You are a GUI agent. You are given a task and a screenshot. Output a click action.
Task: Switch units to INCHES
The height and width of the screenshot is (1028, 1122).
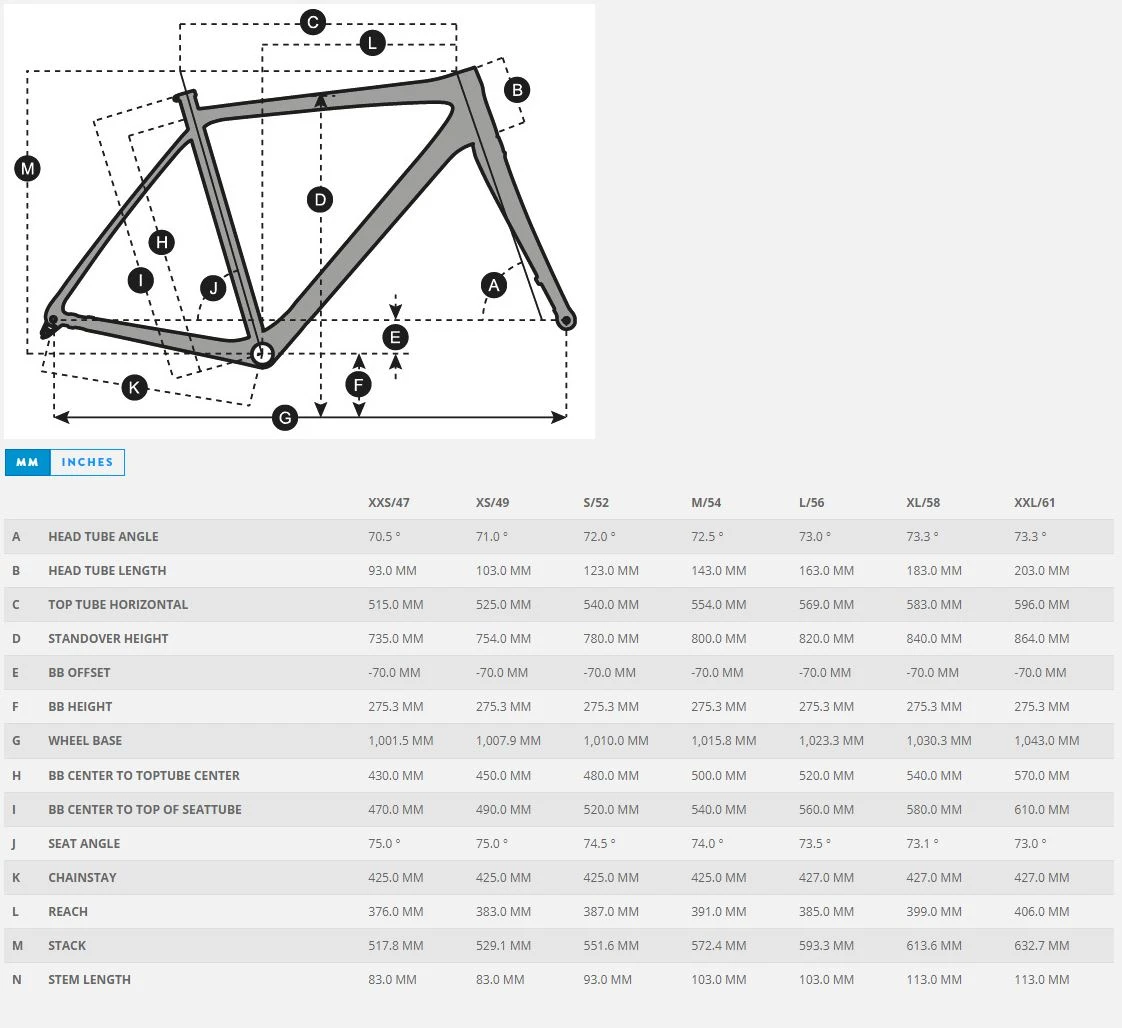88,462
